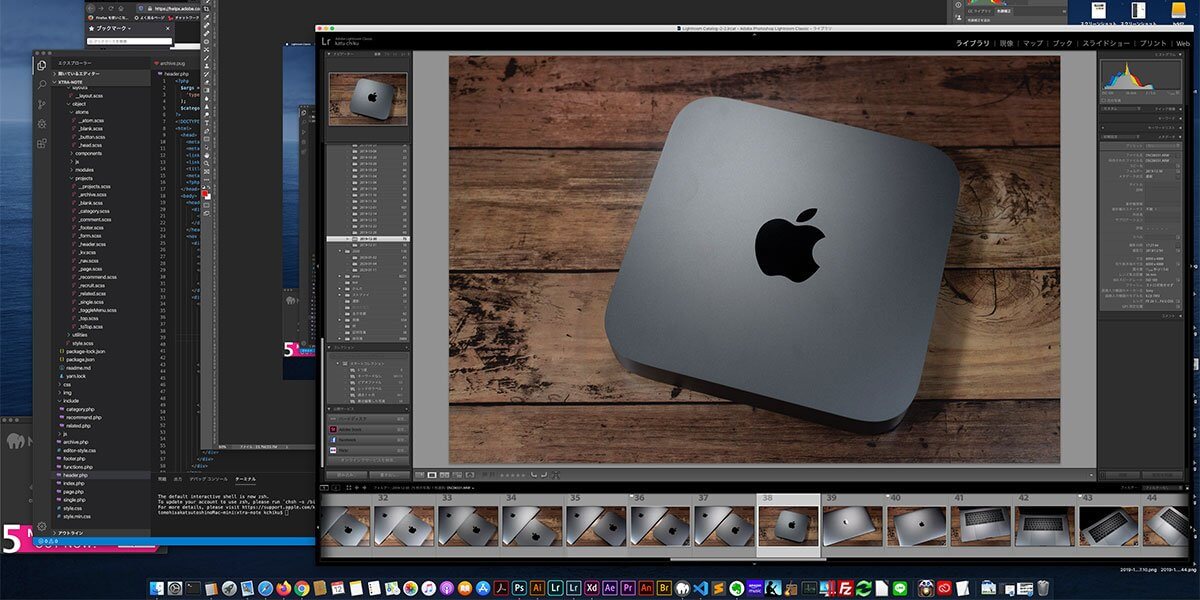Open FileZilla from the Dock
The width and height of the screenshot is (1200, 600).
click(x=846, y=587)
